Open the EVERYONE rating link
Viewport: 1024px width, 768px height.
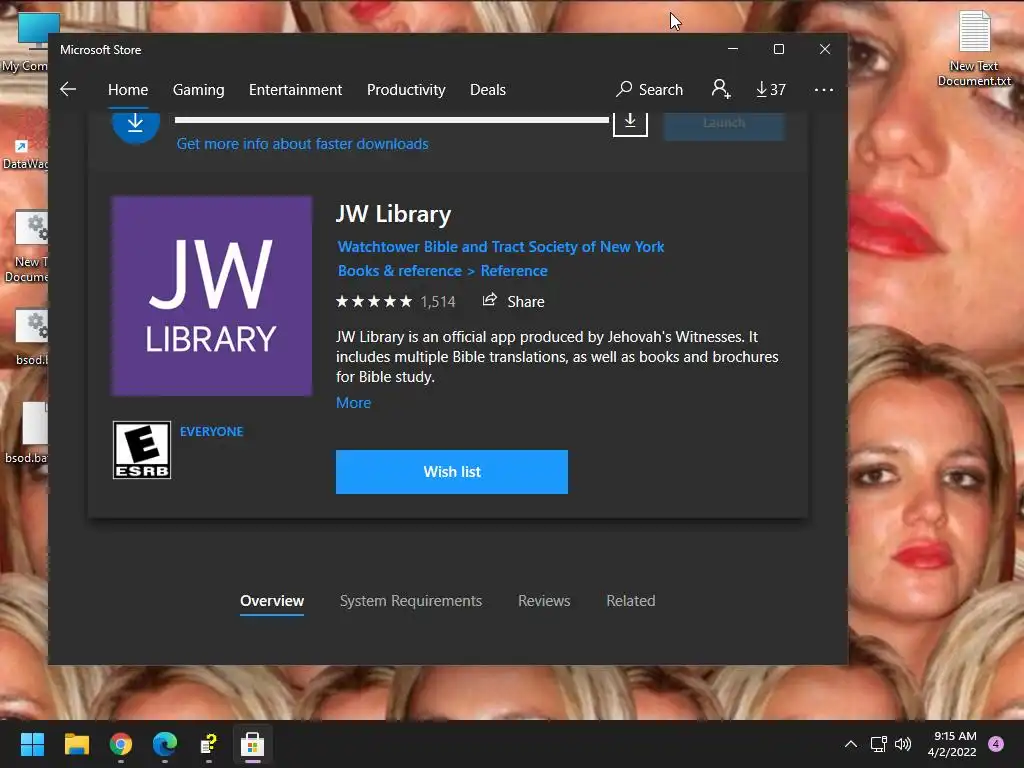click(x=212, y=432)
